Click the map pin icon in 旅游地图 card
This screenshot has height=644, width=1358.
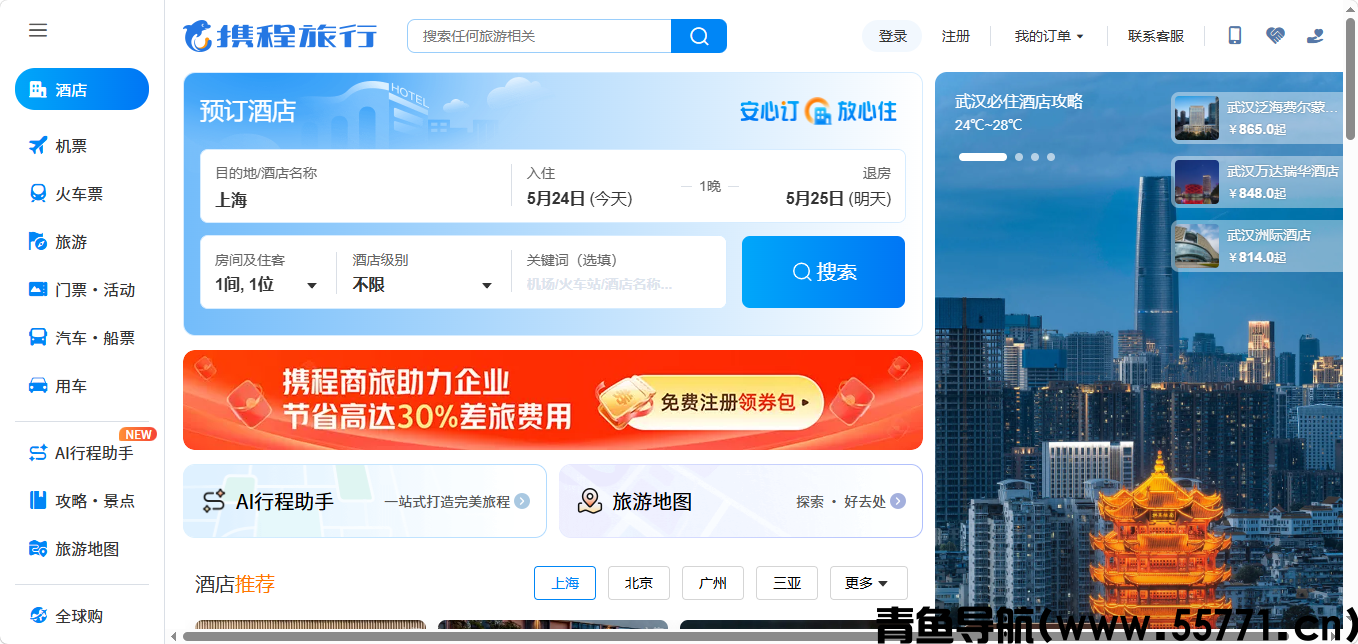point(590,501)
